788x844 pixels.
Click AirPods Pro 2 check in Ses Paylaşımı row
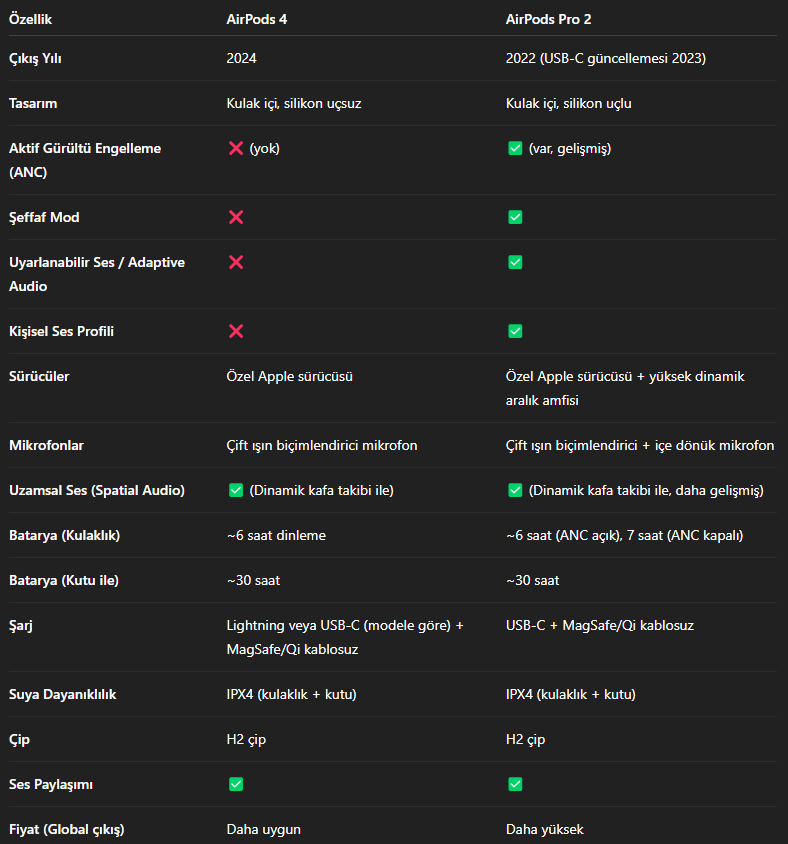pos(515,784)
